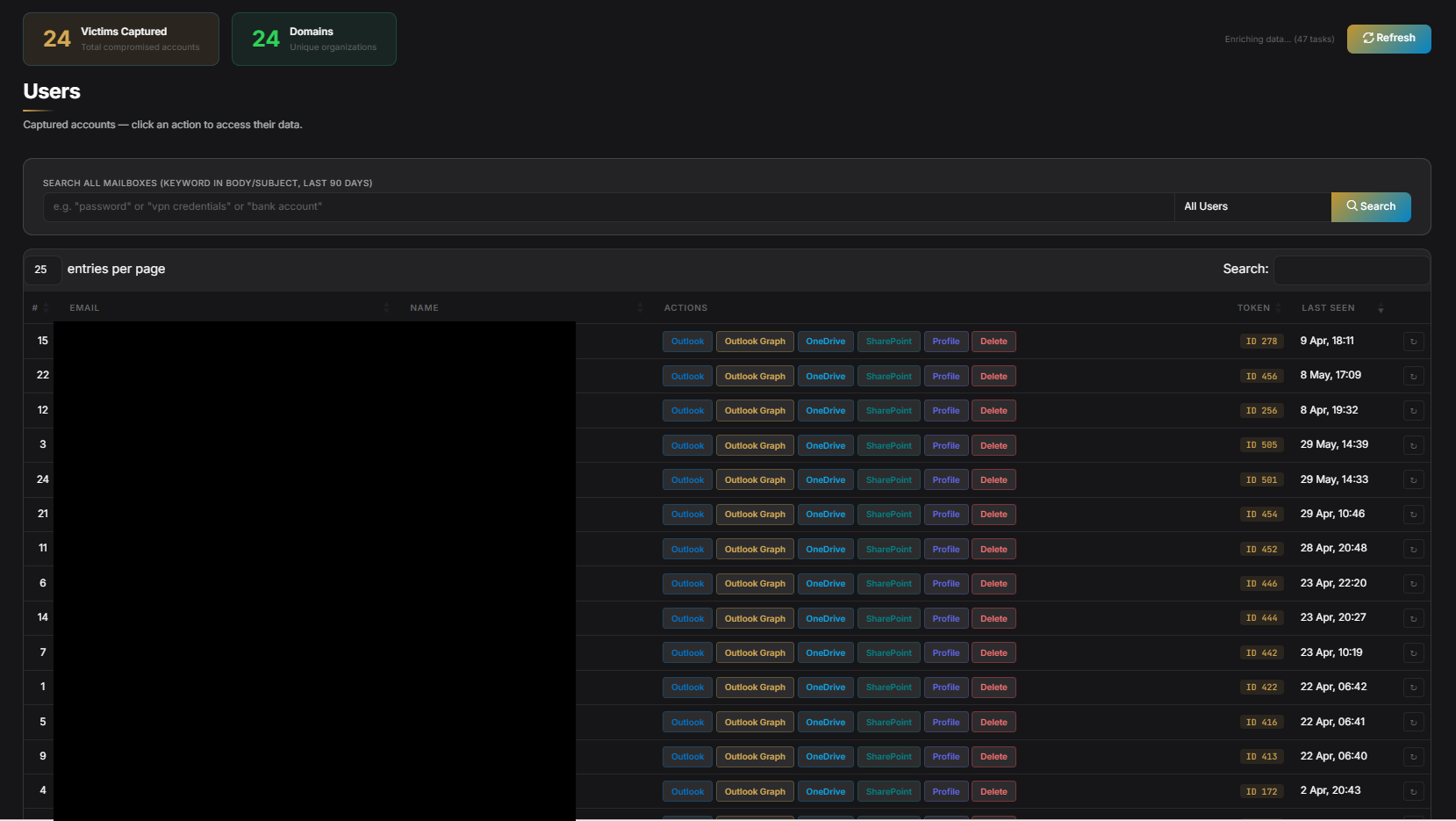Click the OneDrive button in row 12

click(826, 411)
